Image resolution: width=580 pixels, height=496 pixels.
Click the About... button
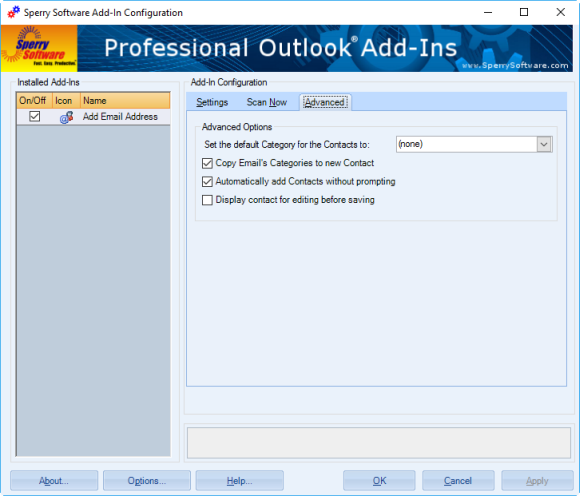[x=54, y=480]
